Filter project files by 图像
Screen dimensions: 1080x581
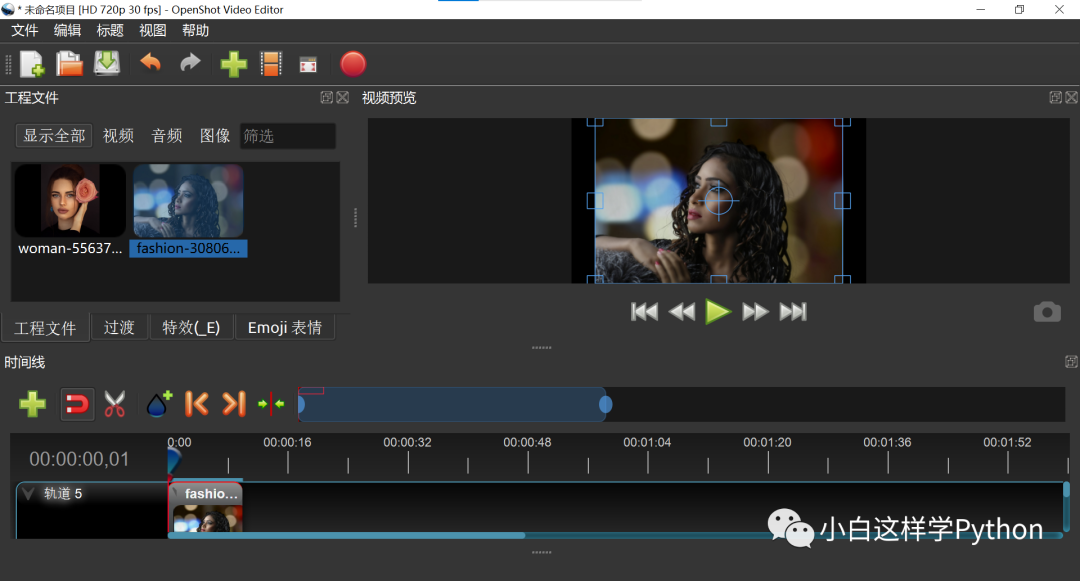(x=215, y=136)
